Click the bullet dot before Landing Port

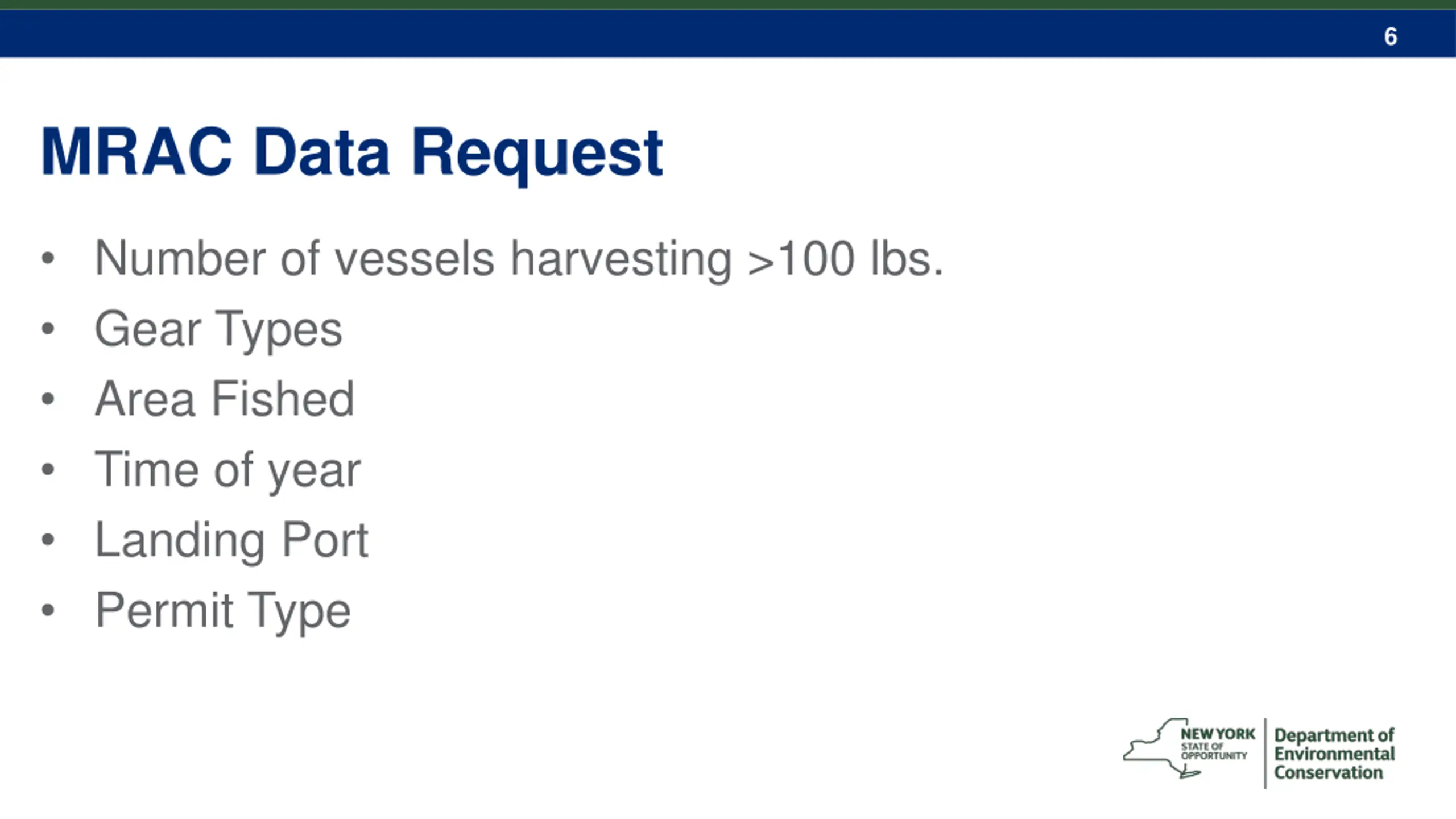point(48,539)
